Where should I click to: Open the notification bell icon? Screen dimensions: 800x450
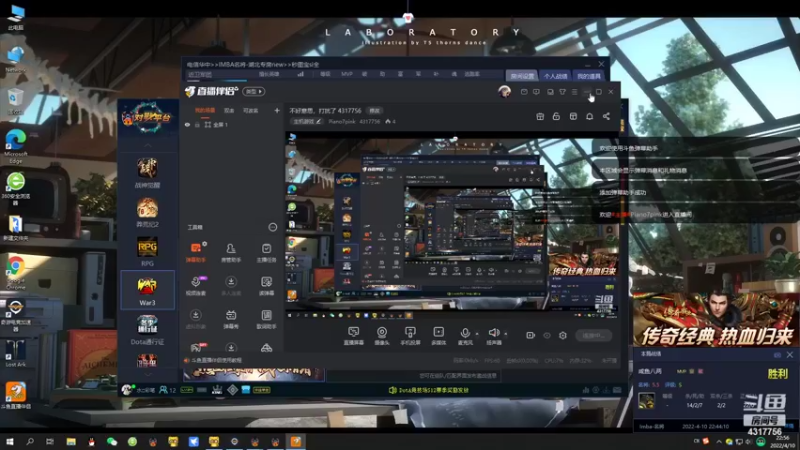tap(589, 116)
